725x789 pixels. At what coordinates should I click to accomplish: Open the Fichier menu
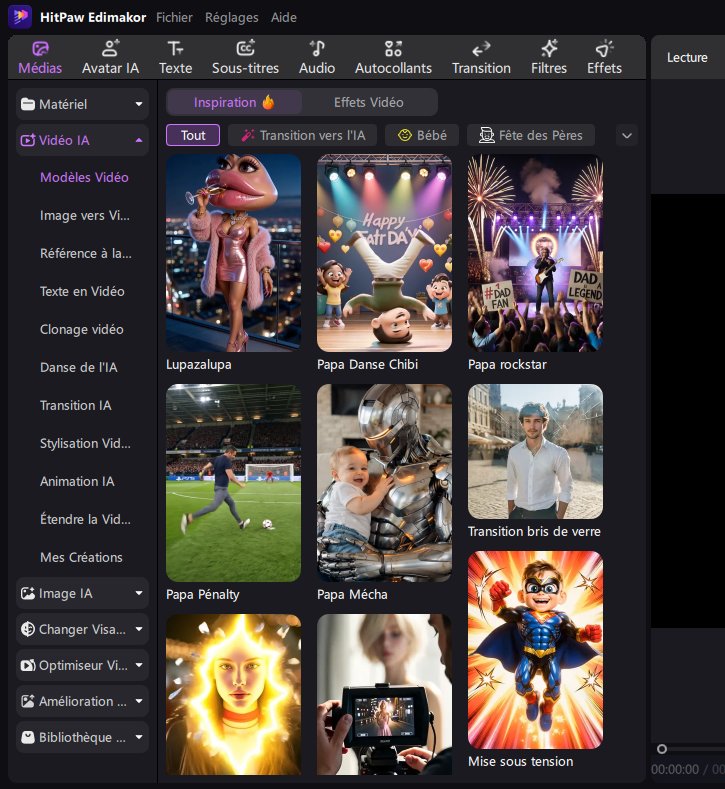pos(174,17)
